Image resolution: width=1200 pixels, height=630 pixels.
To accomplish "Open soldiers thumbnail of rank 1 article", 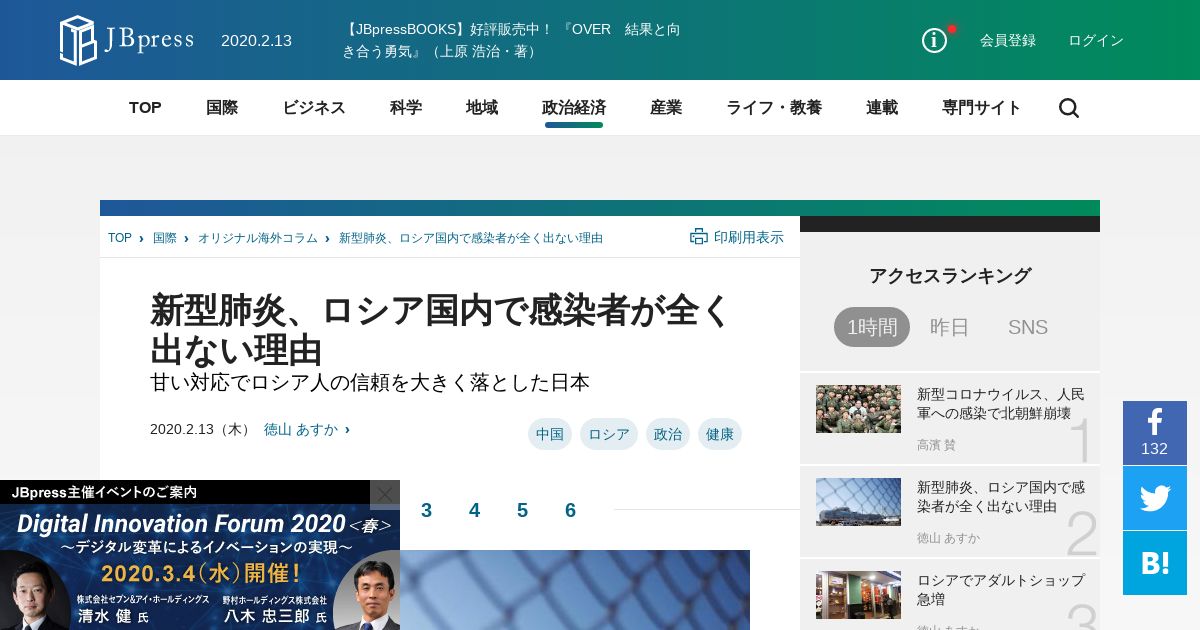I will 858,409.
